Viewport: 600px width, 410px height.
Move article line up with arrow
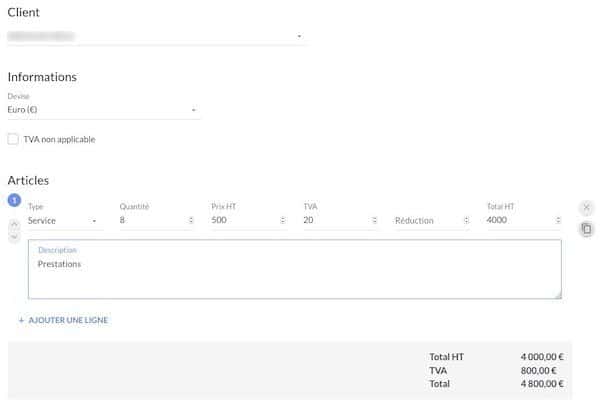14,224
